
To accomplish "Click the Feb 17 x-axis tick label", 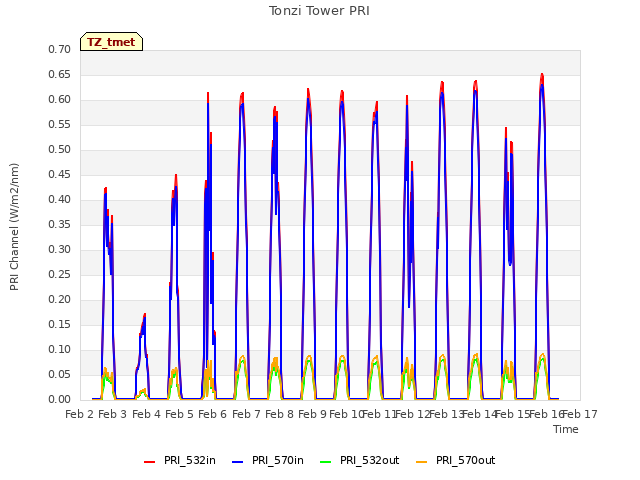I will 580,414.
